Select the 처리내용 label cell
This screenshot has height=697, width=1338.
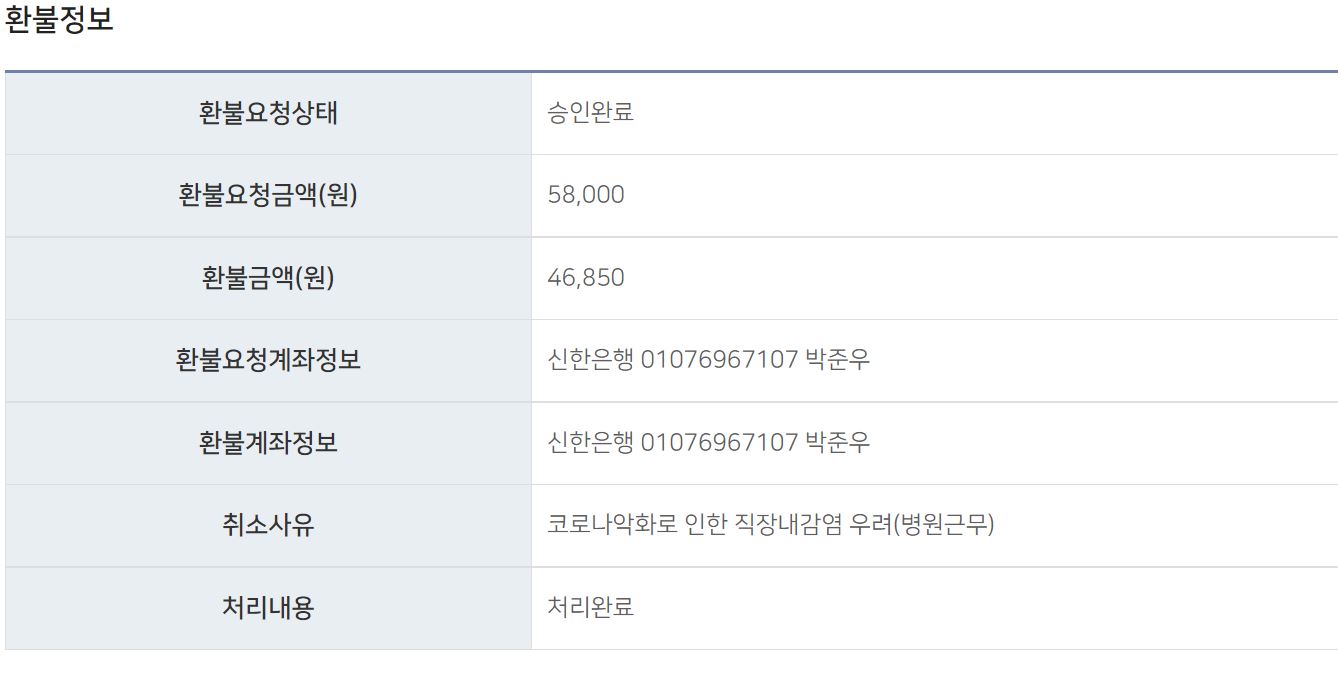pos(268,607)
